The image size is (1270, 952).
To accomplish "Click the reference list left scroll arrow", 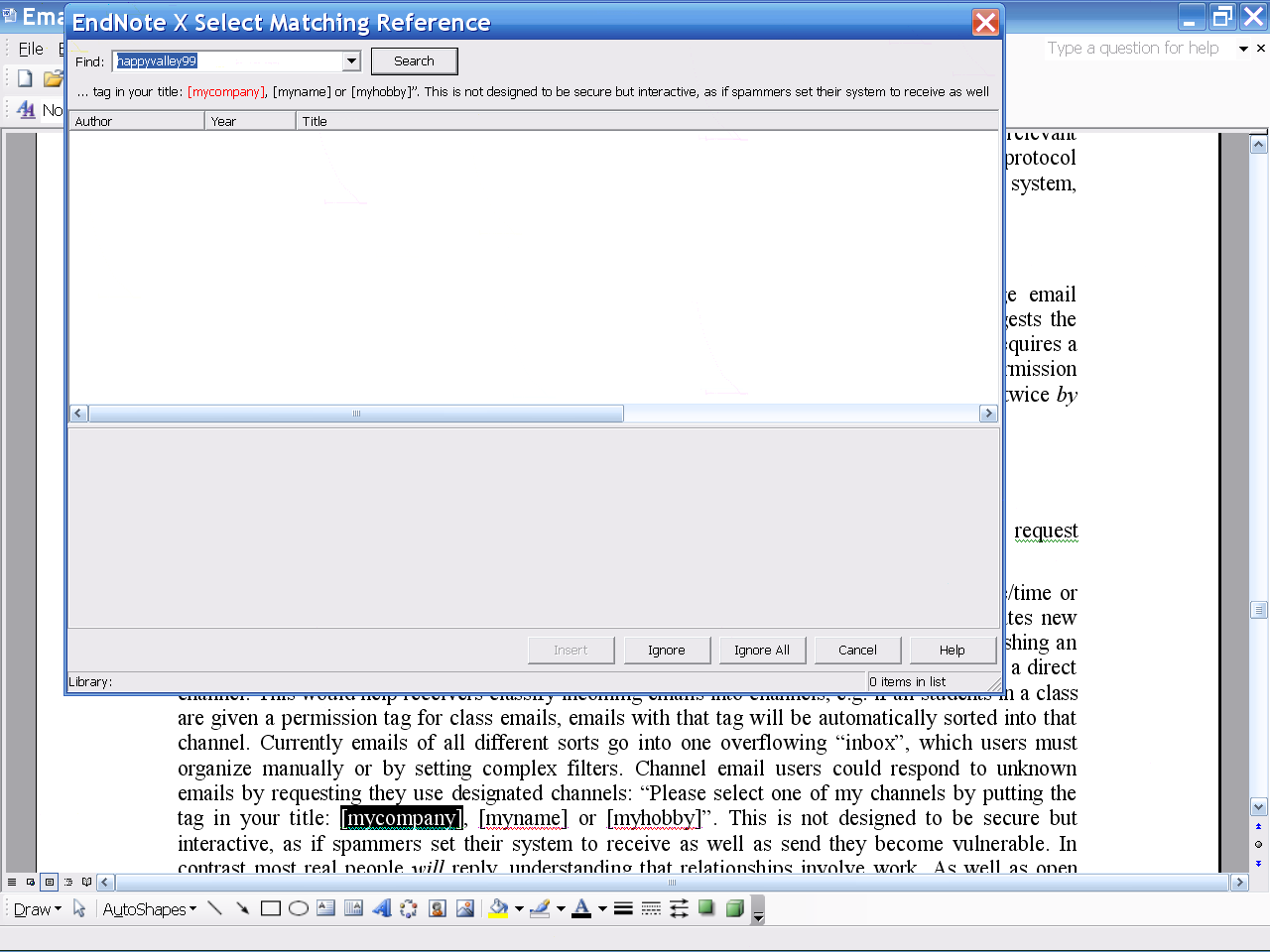I will click(79, 414).
